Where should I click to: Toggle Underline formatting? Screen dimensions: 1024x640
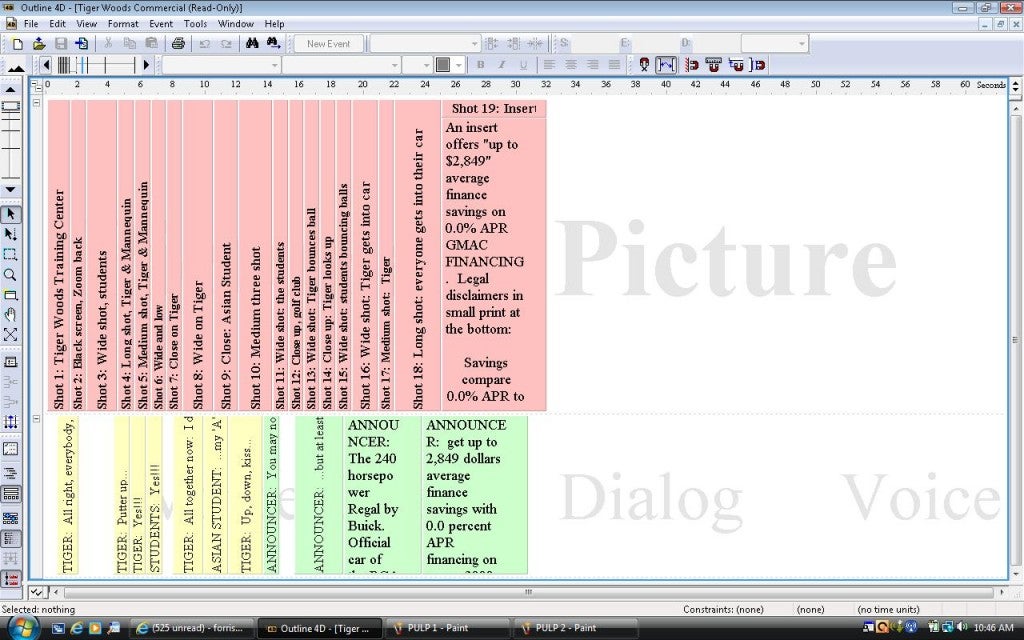(523, 65)
